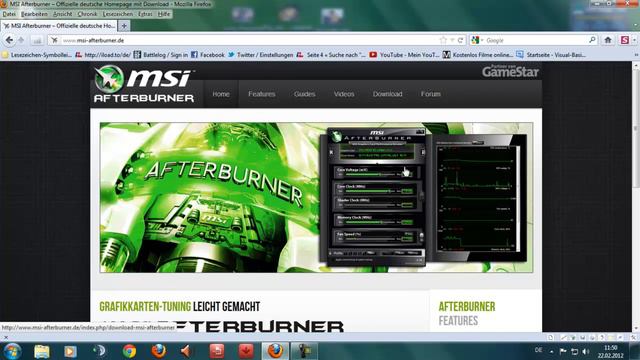640x360 pixels.
Task: Switch to active Firefox window in taskbar
Action: 275,351
